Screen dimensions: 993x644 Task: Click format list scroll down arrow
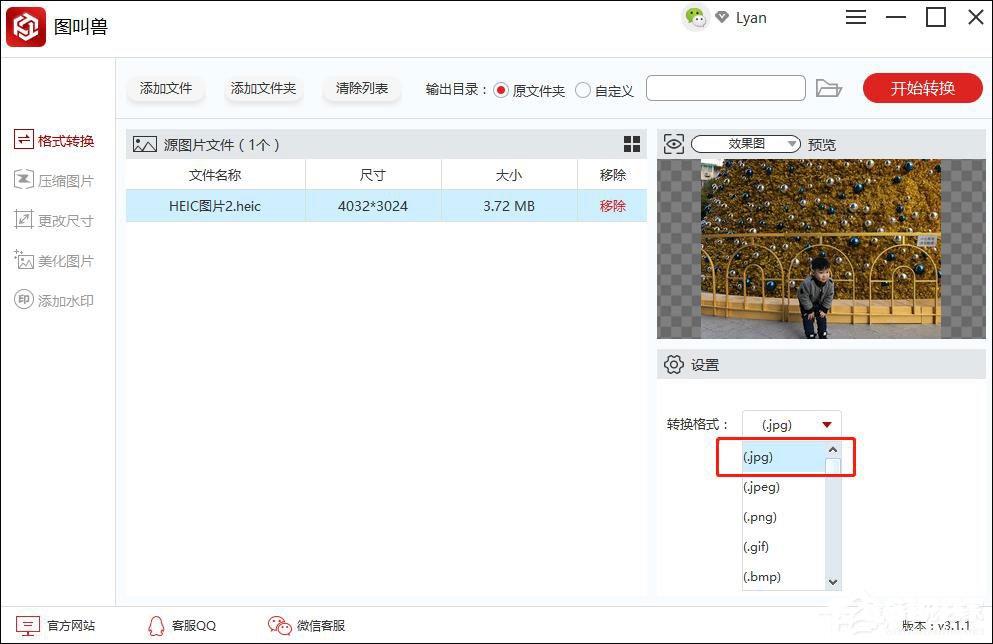[833, 582]
